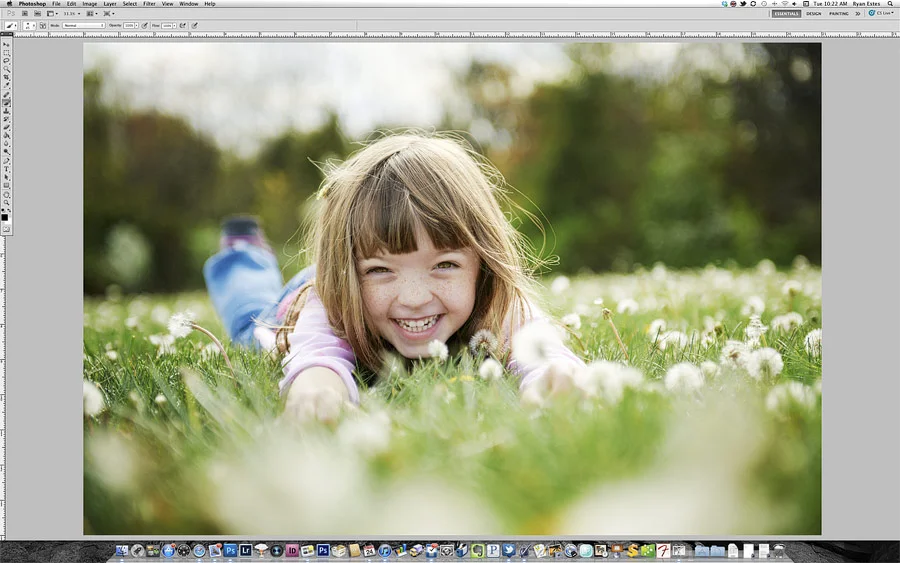The height and width of the screenshot is (563, 900).
Task: Open the Arrange Documents dropdown
Action: pyautogui.click(x=92, y=13)
